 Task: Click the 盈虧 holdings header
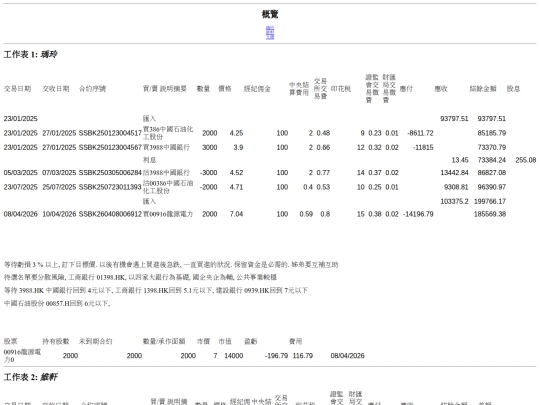[250, 341]
